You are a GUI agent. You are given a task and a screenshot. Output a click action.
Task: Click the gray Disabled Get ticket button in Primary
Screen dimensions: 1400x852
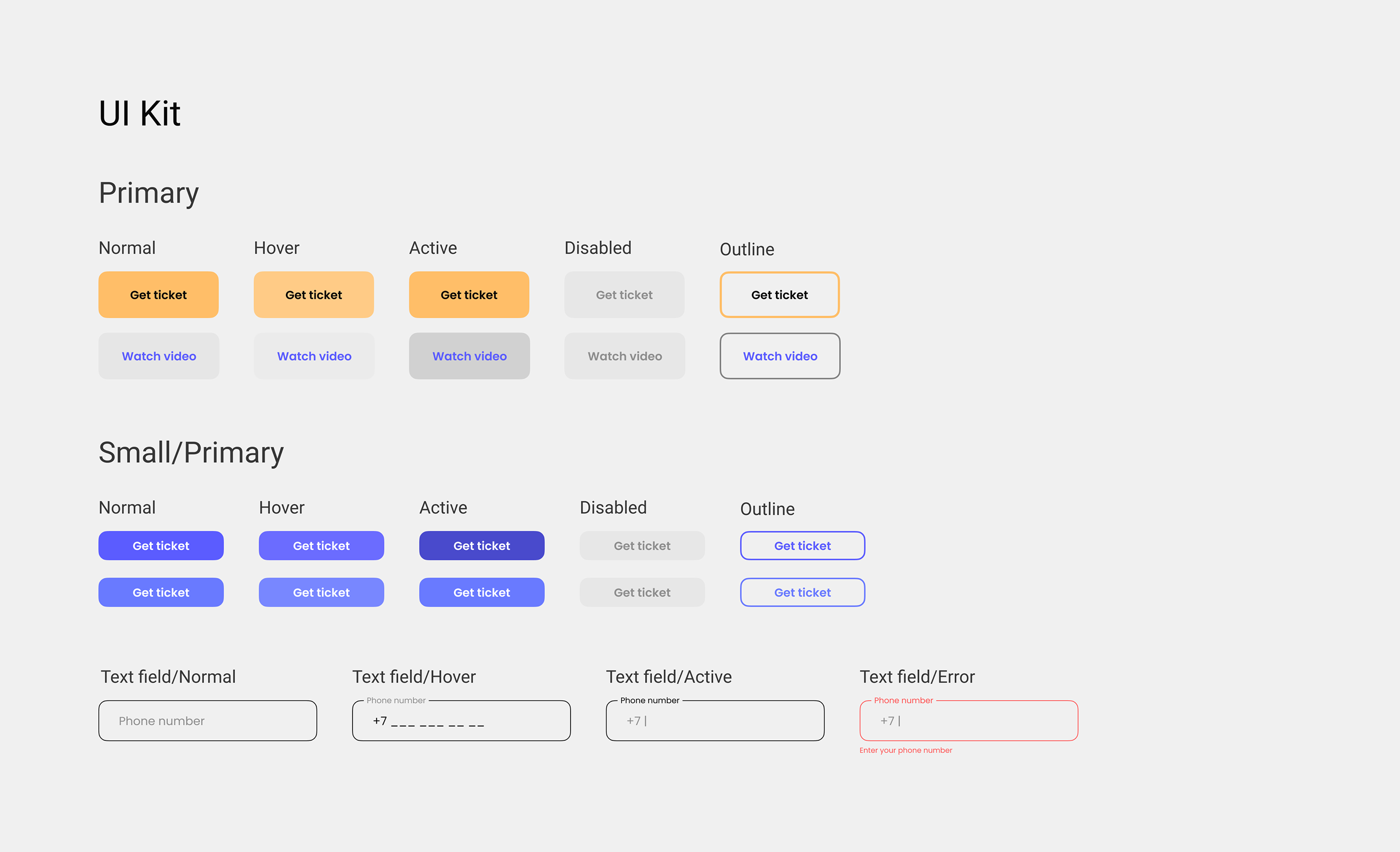click(x=624, y=294)
